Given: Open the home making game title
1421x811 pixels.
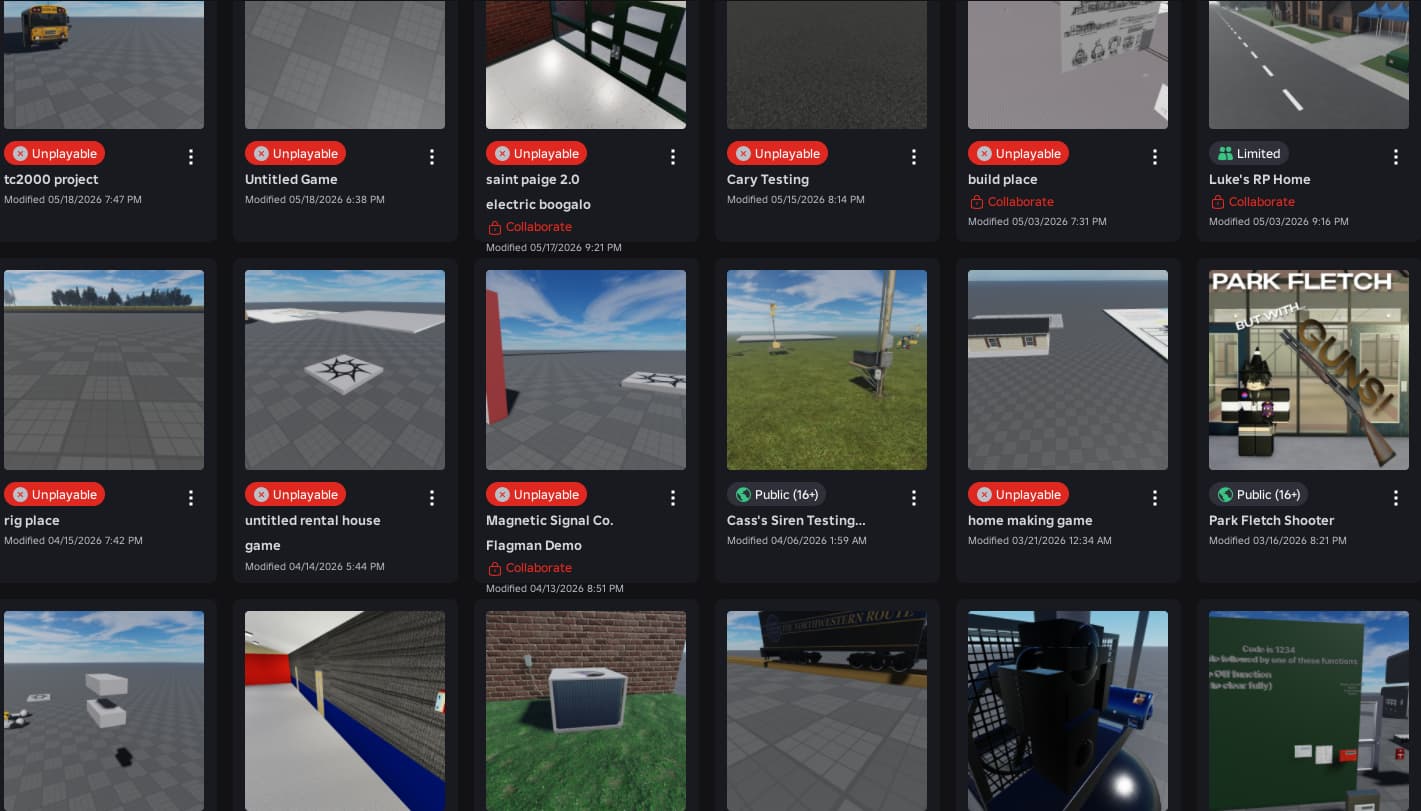Looking at the screenshot, I should tap(1030, 521).
